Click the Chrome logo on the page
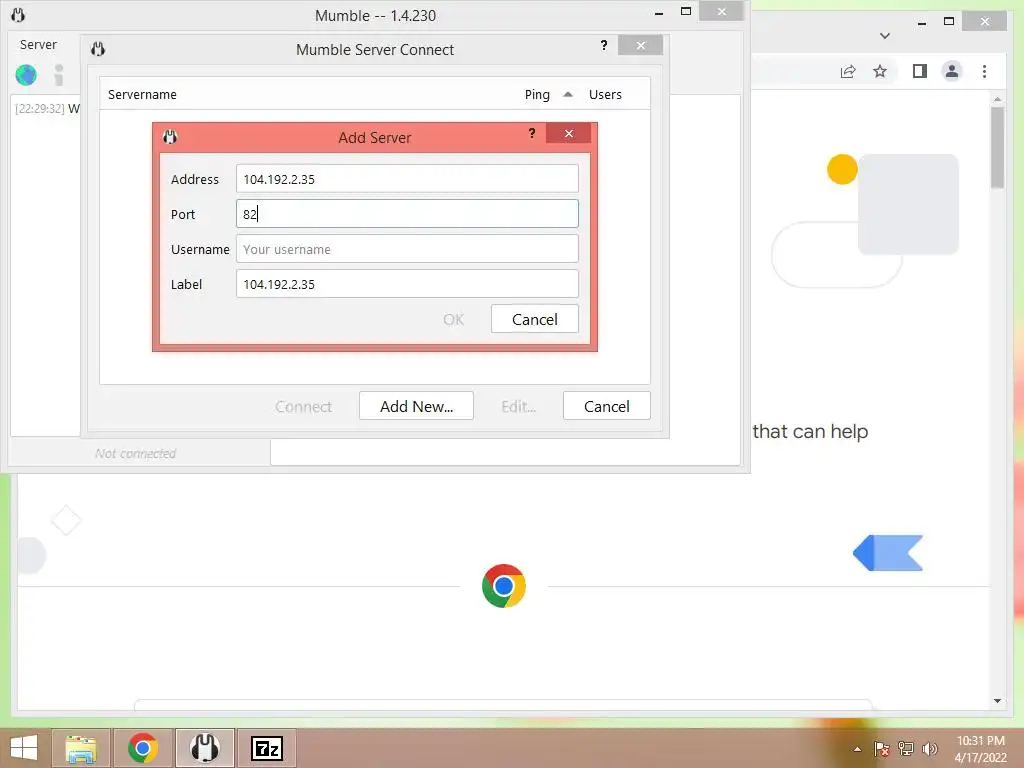1024x768 pixels. pos(504,586)
